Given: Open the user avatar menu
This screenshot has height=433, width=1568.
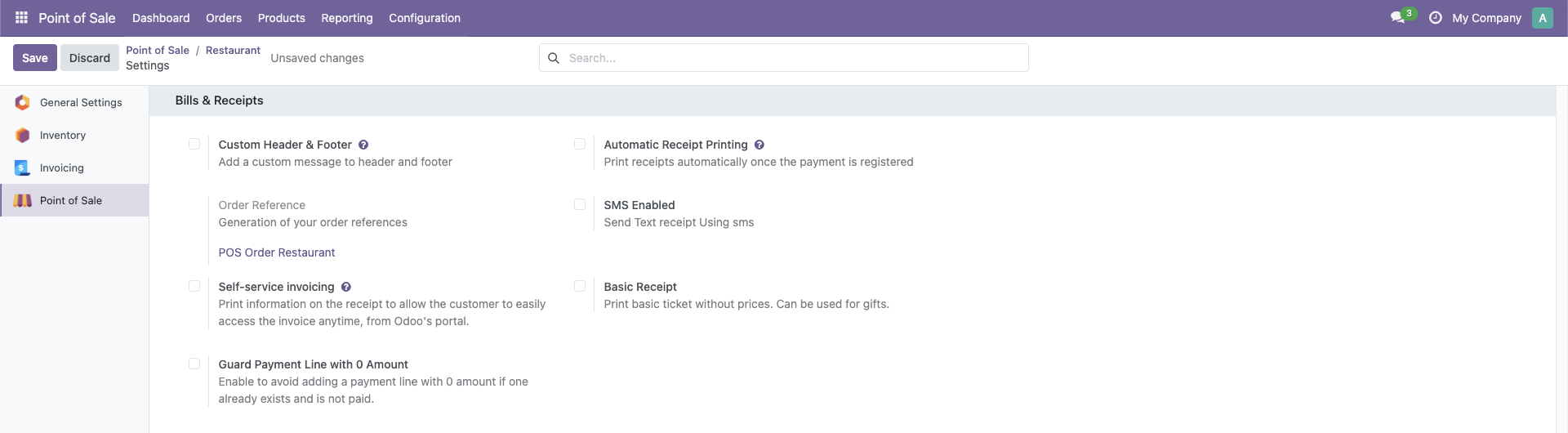Looking at the screenshot, I should coord(1542,18).
